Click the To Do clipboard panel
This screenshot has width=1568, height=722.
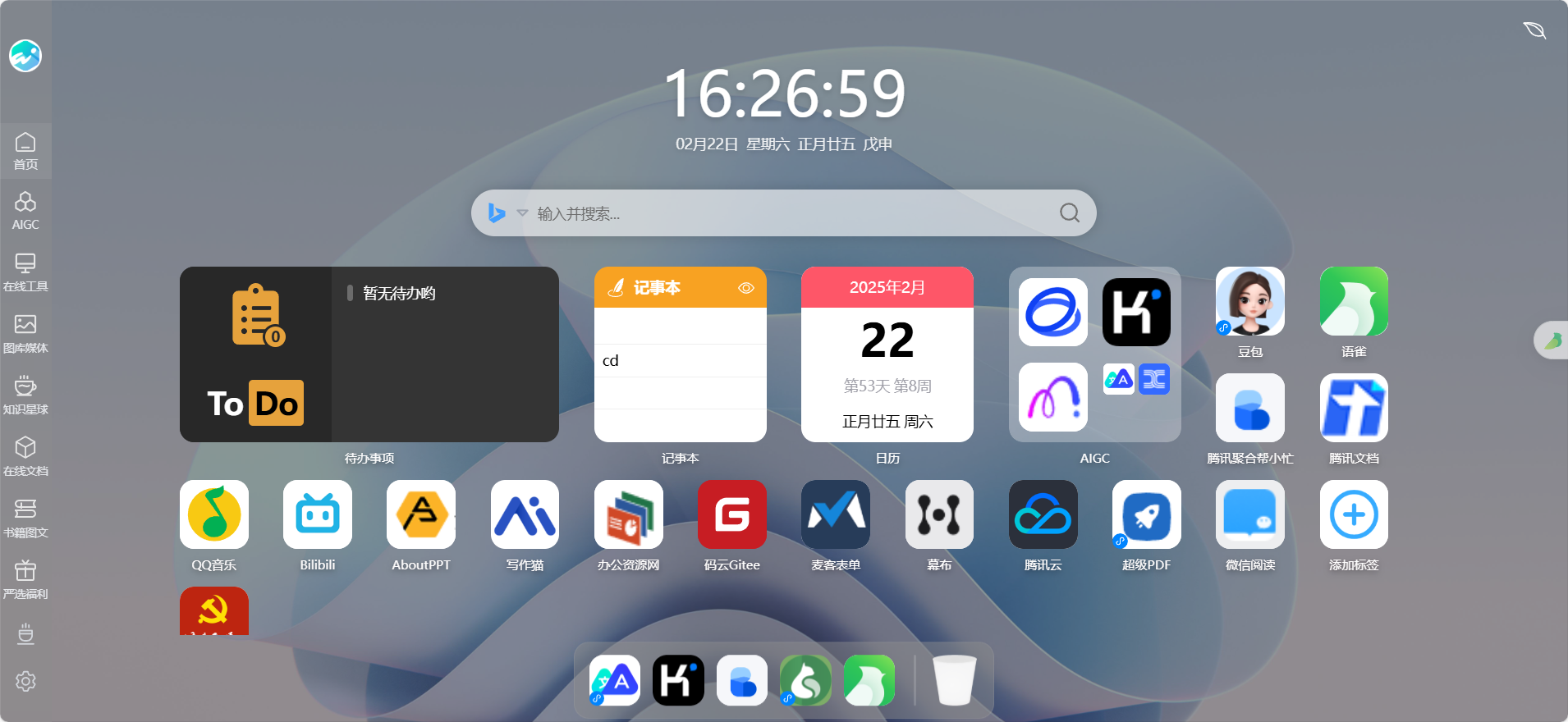coord(255,354)
